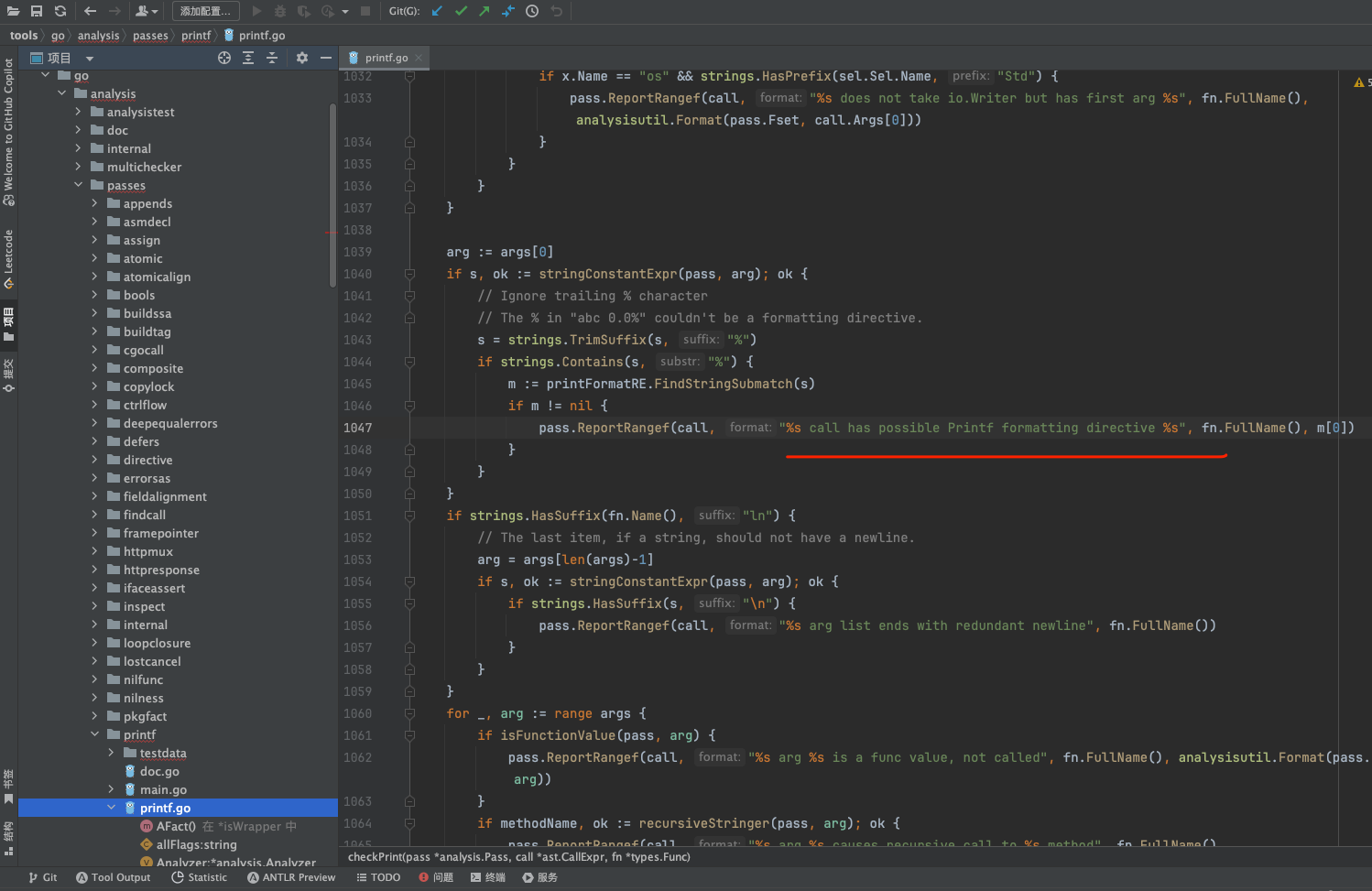Click the Git push arrow icon
The width and height of the screenshot is (1372, 891).
point(484,11)
